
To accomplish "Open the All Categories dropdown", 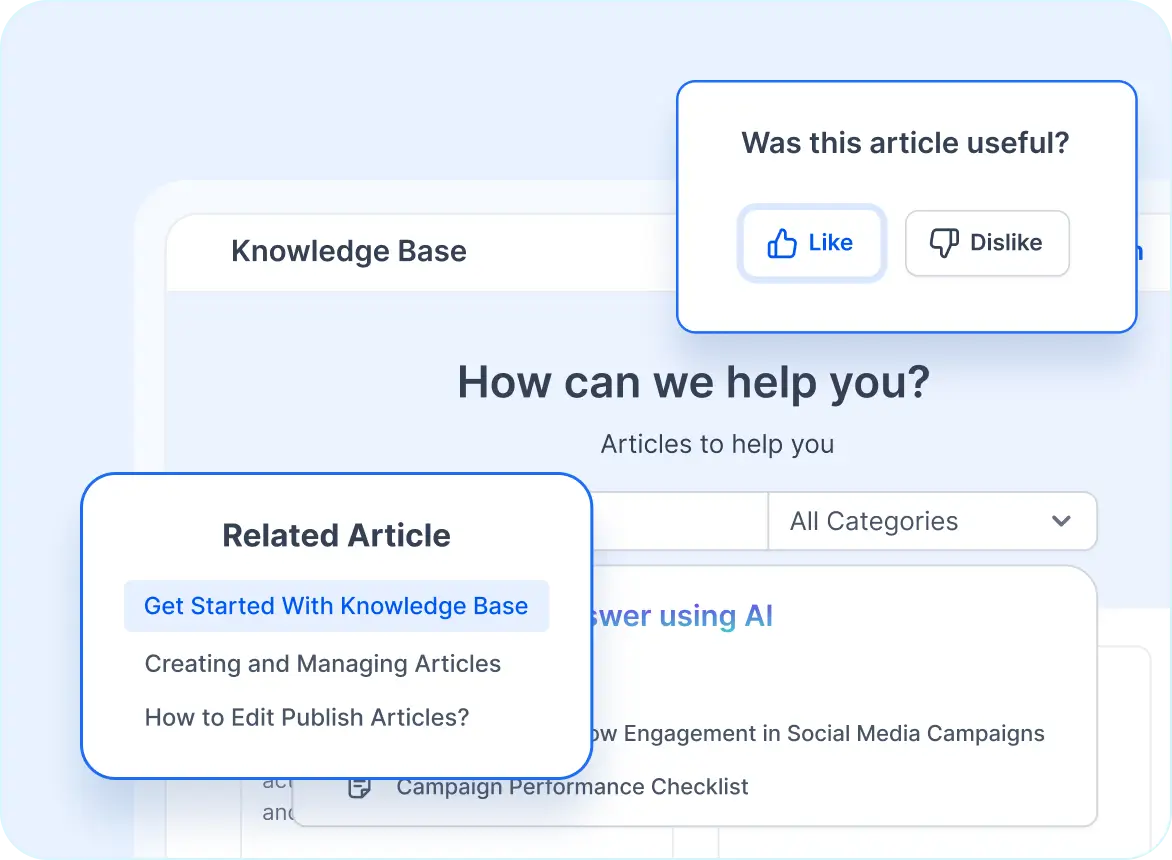I will pos(931,521).
